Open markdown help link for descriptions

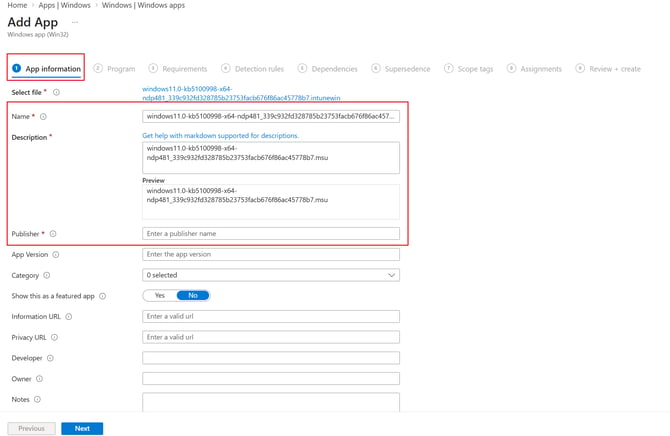(220, 136)
